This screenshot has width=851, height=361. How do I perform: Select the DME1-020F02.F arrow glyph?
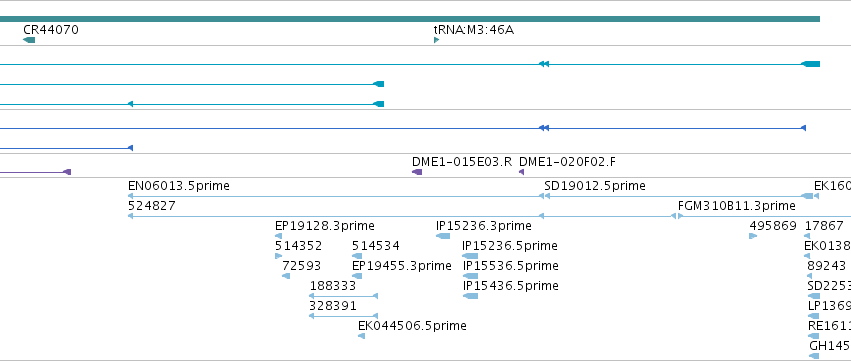[521, 172]
